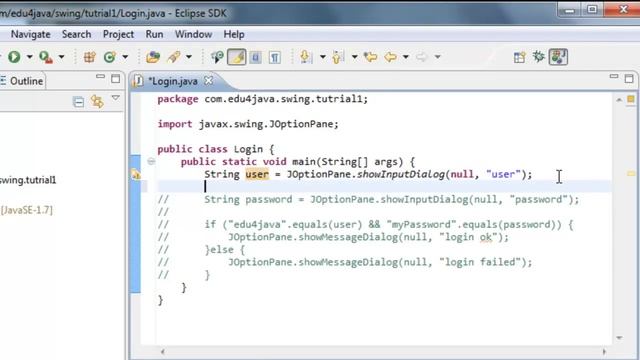Select the Outline view tab
This screenshot has width=640, height=360.
[22, 81]
